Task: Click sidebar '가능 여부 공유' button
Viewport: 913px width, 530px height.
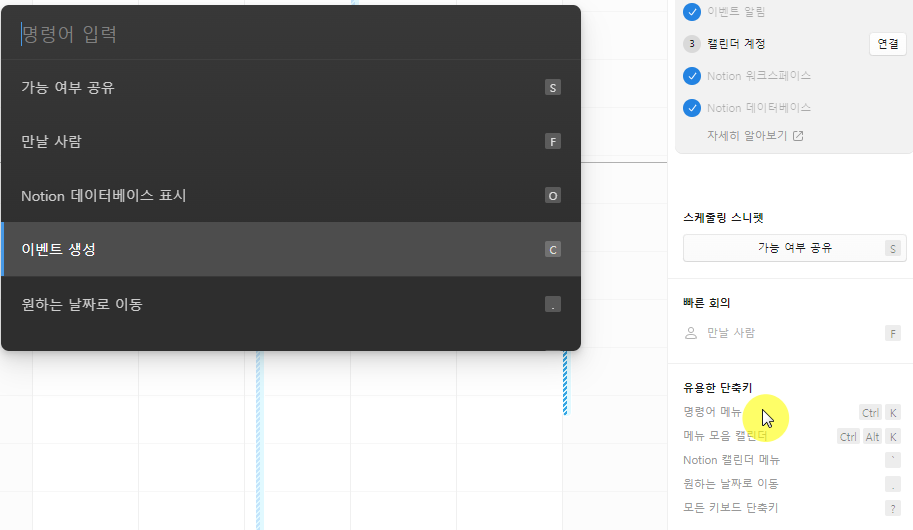Action: coord(794,248)
